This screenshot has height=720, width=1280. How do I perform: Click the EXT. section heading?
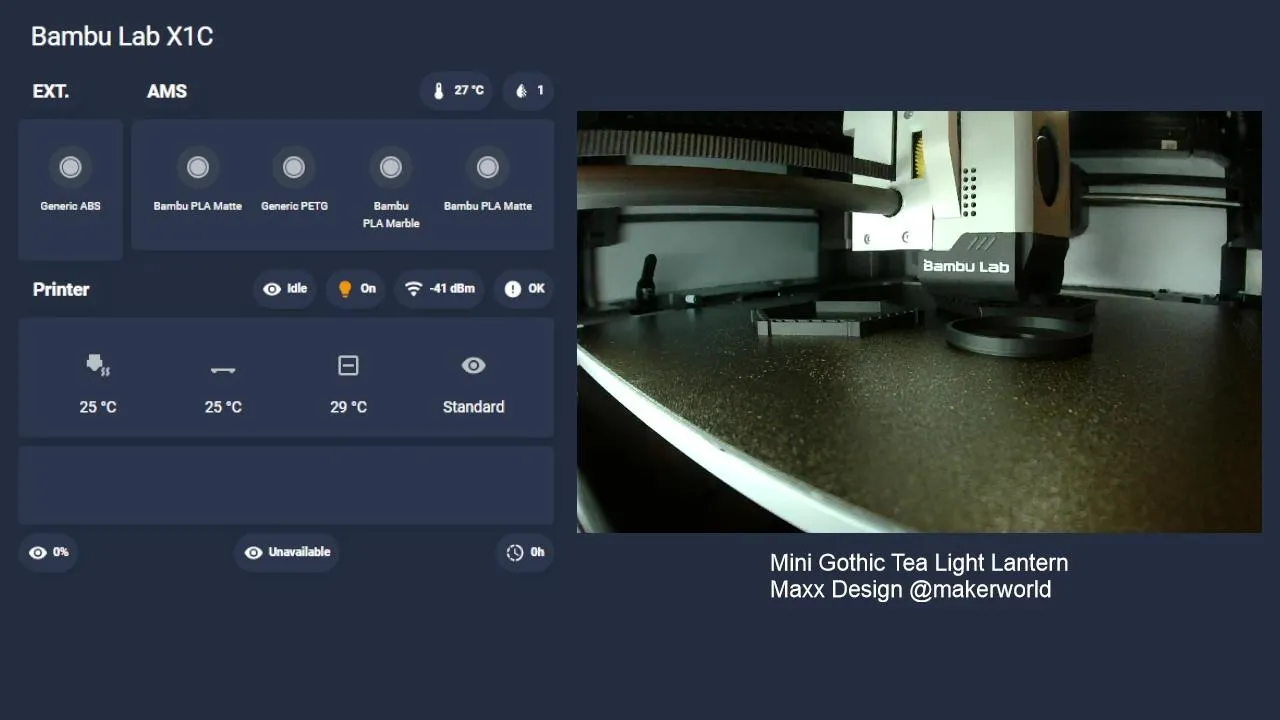[51, 91]
